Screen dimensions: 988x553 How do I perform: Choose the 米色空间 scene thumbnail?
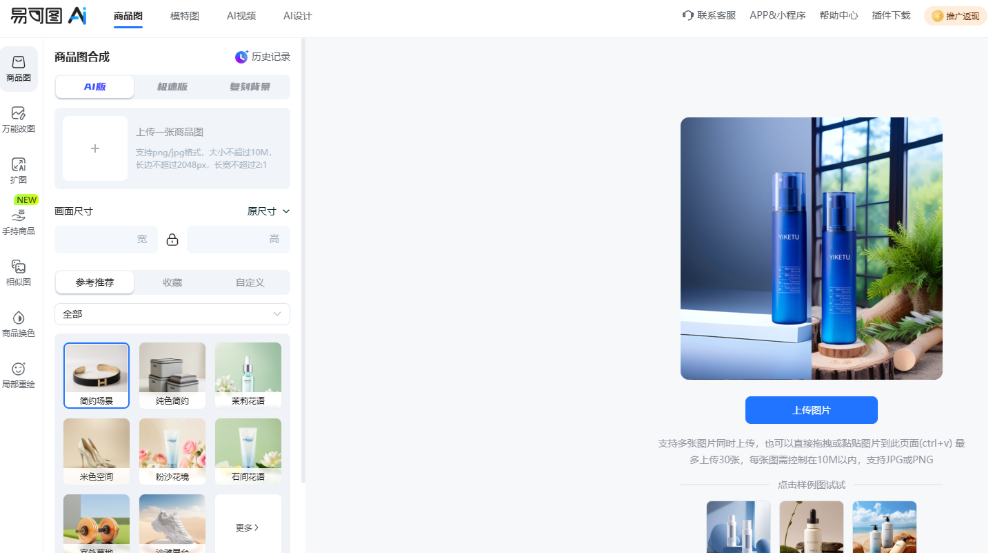click(x=96, y=451)
